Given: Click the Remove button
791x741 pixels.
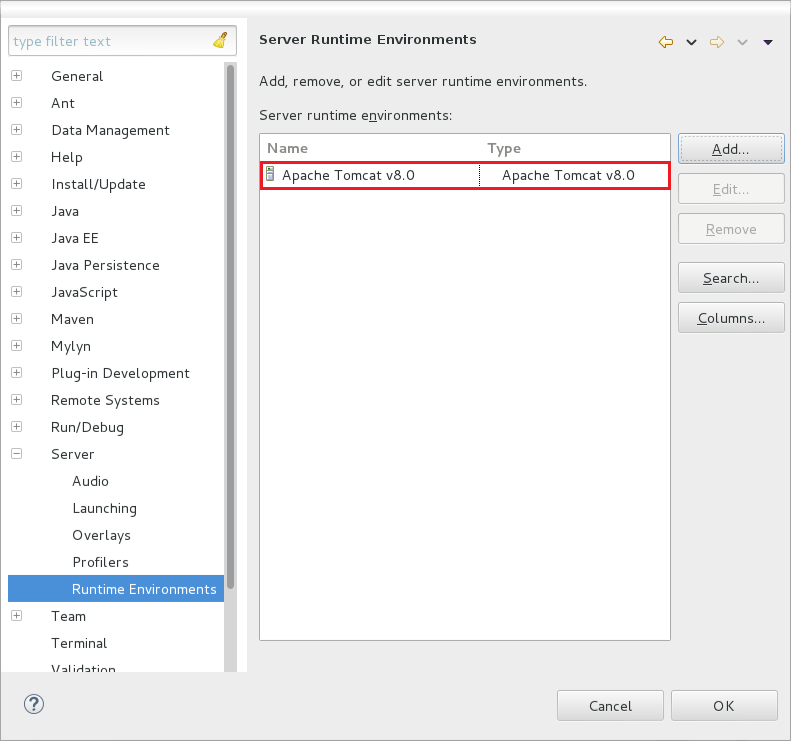Looking at the screenshot, I should click(731, 229).
